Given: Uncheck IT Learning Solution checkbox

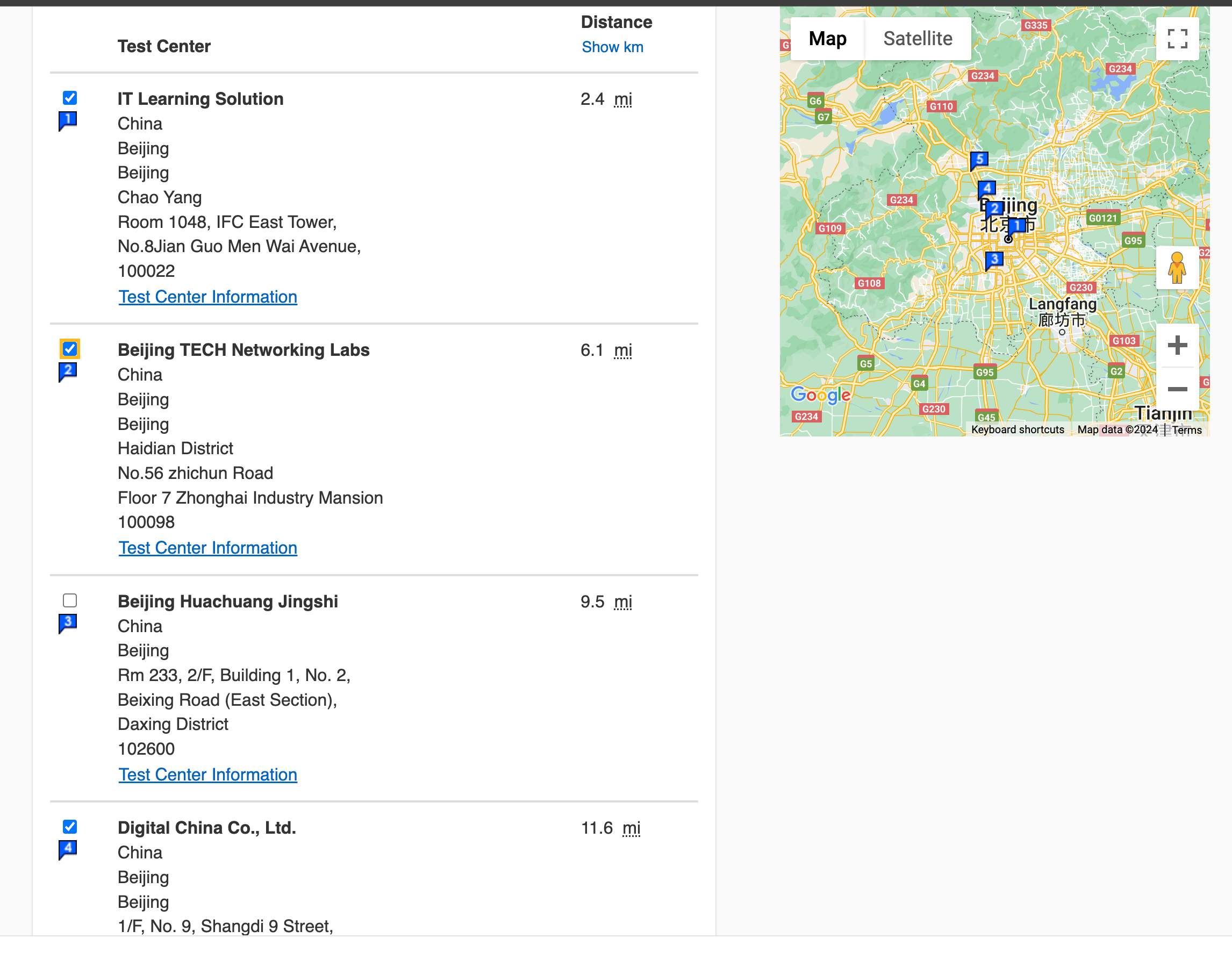Looking at the screenshot, I should [70, 98].
